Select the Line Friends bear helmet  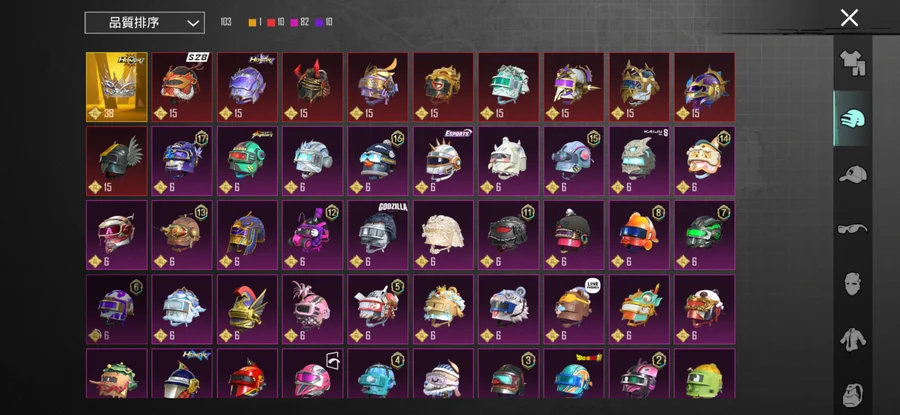[574, 309]
